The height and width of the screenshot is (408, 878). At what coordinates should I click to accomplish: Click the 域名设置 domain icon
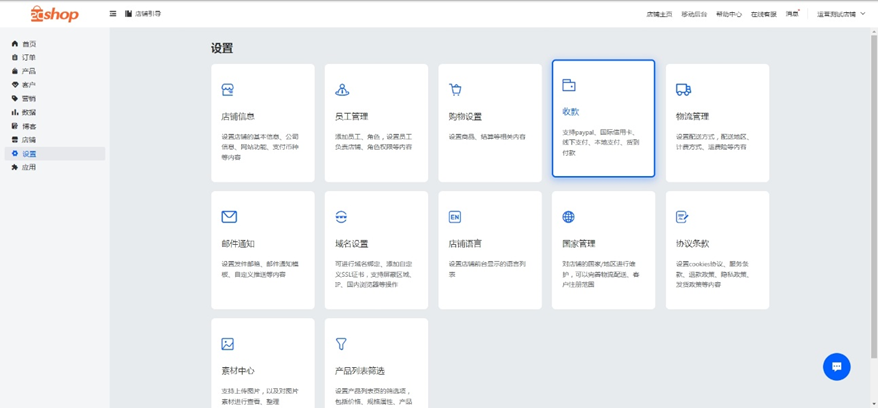342,217
